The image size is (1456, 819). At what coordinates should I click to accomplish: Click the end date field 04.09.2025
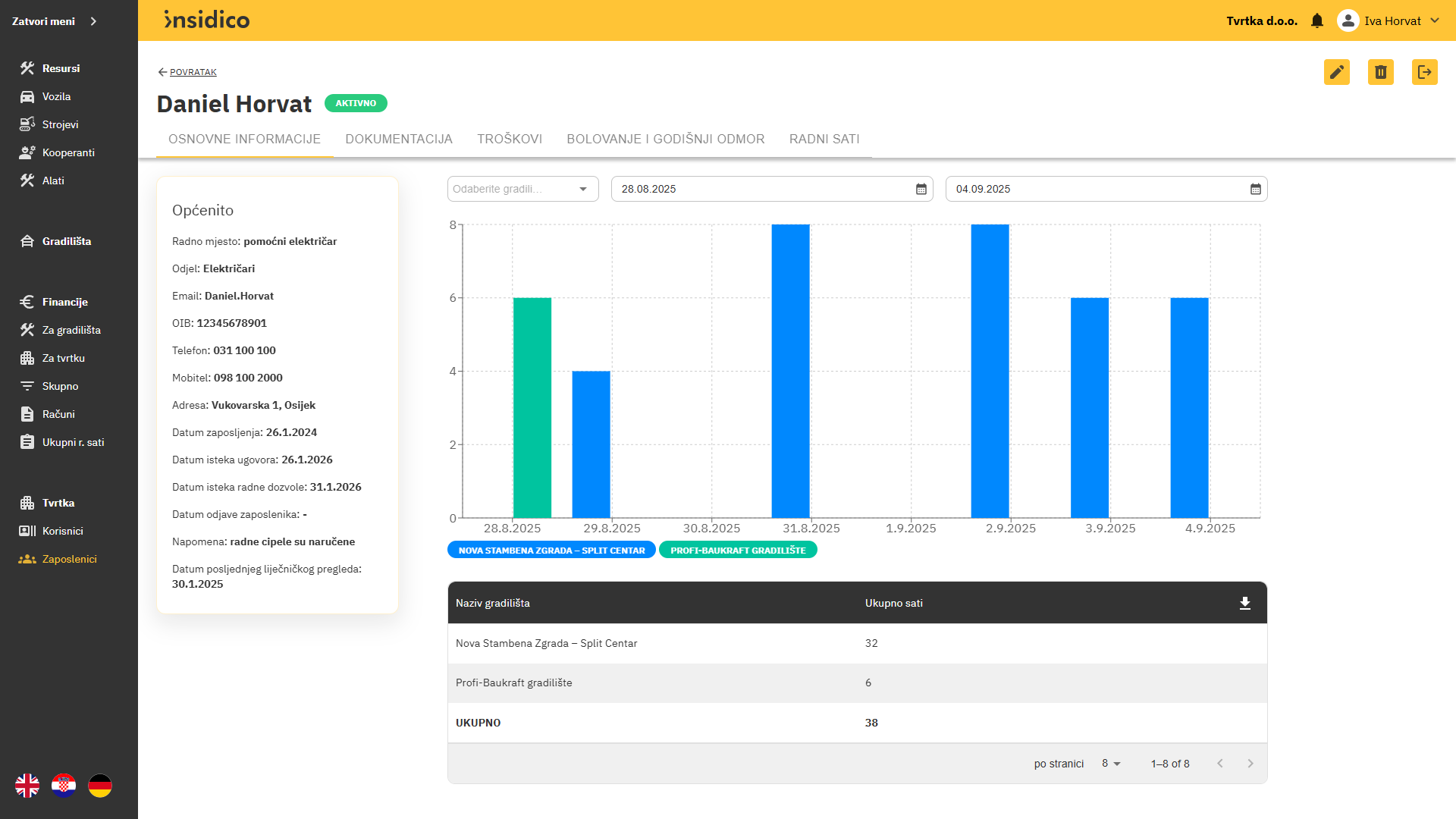pyautogui.click(x=1092, y=189)
